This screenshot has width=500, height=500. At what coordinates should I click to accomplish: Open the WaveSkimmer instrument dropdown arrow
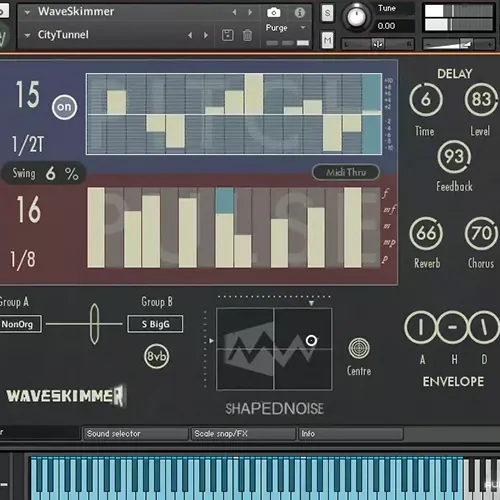[27, 13]
